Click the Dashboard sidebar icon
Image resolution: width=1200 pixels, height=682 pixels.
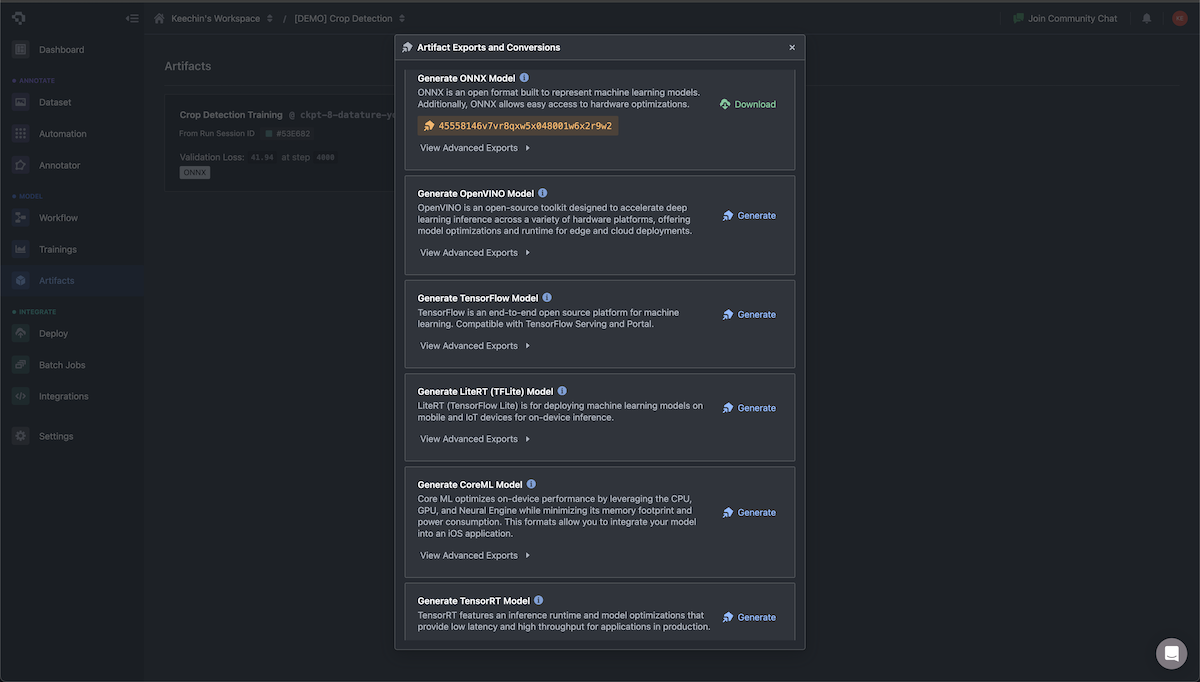[21, 49]
